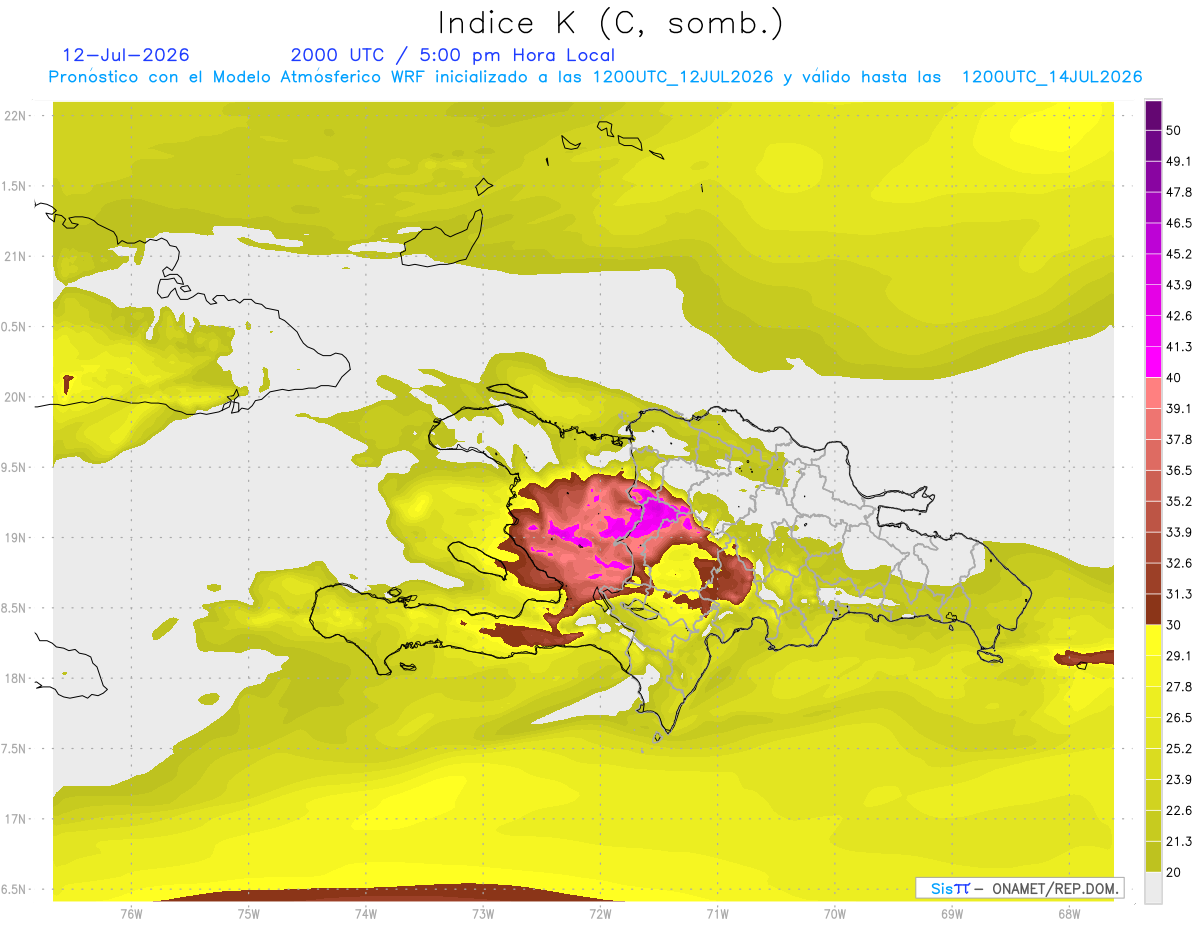Select legend value "33.9"
The image size is (1200, 927).
tap(1178, 532)
